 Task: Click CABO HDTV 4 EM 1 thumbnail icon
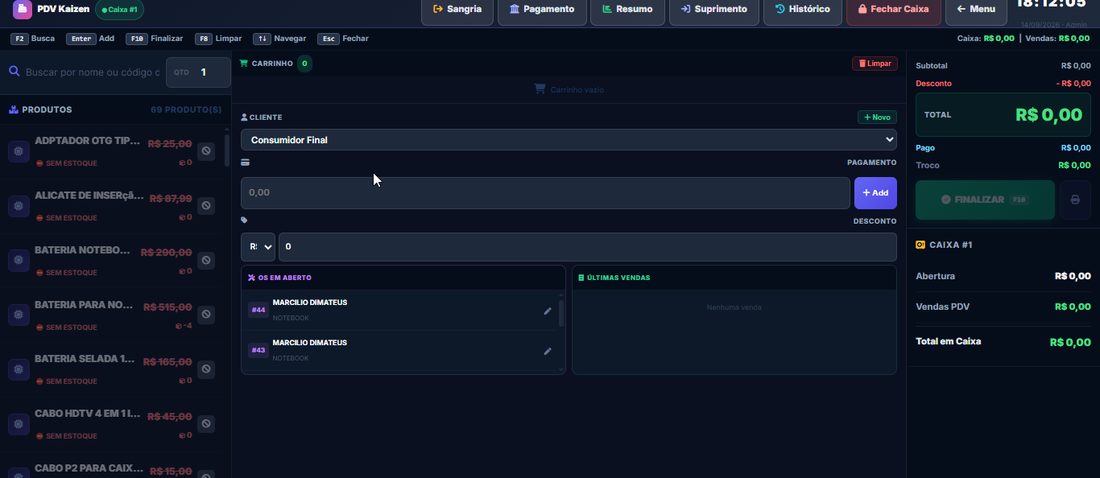coord(18,425)
